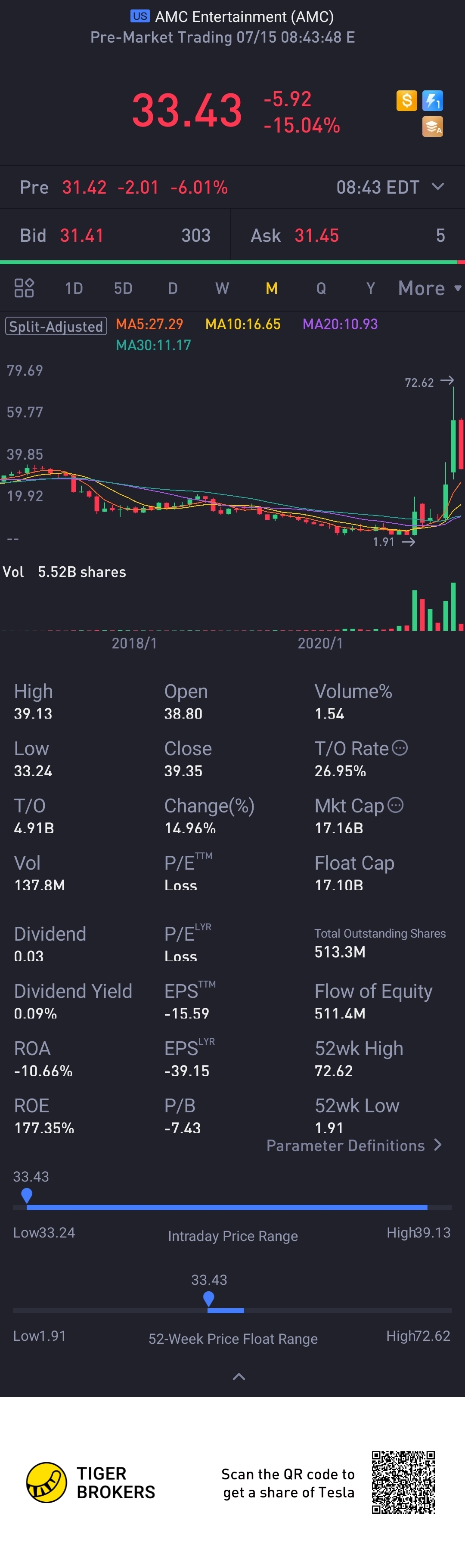Expand the pre-market 08:43 EDT dropdown
The height and width of the screenshot is (1568, 465).
pyautogui.click(x=437, y=186)
